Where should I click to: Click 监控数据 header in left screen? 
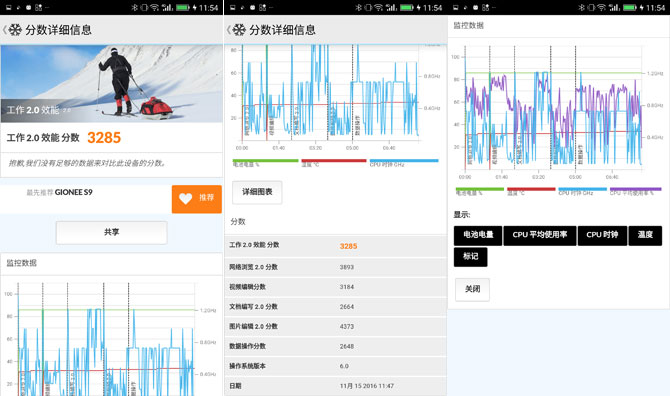tap(21, 263)
